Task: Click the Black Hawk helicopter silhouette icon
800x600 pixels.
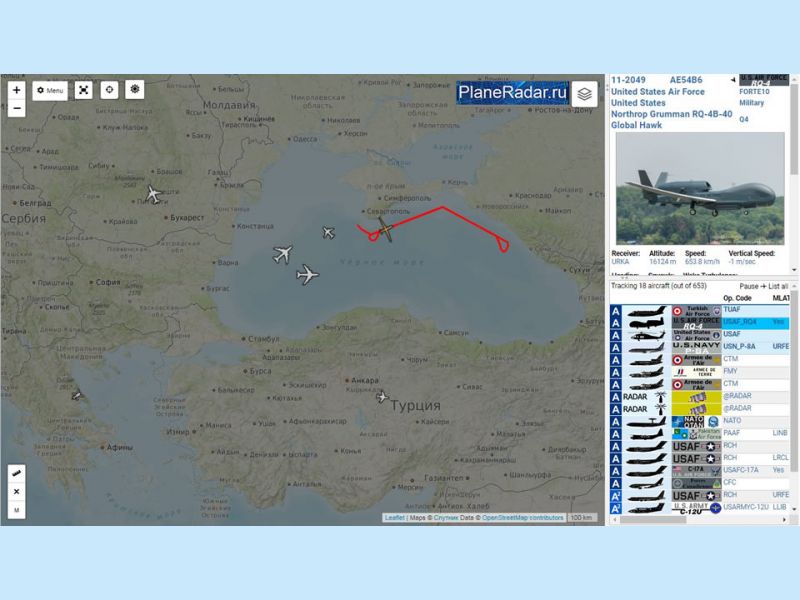Action: pos(646,335)
